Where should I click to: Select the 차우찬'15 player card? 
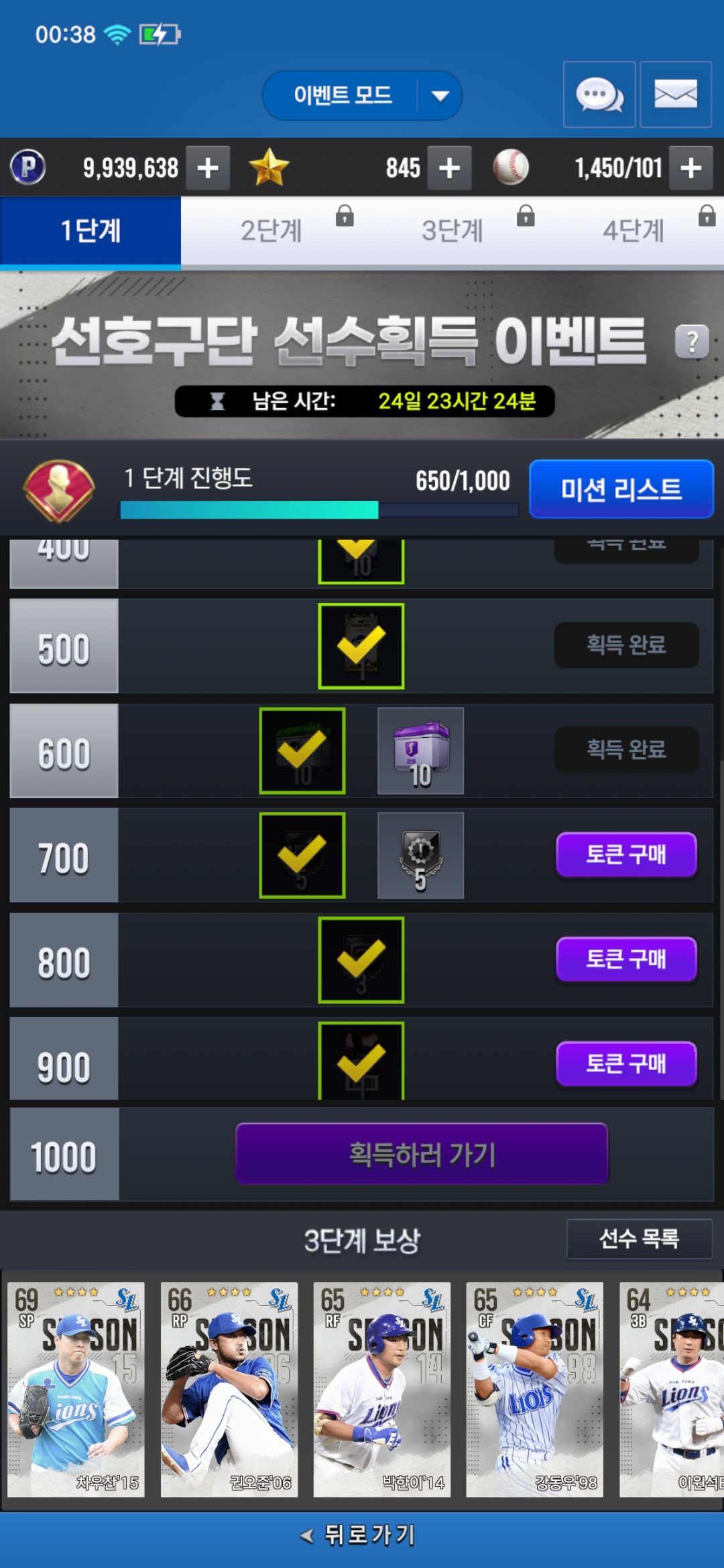pos(76,1390)
